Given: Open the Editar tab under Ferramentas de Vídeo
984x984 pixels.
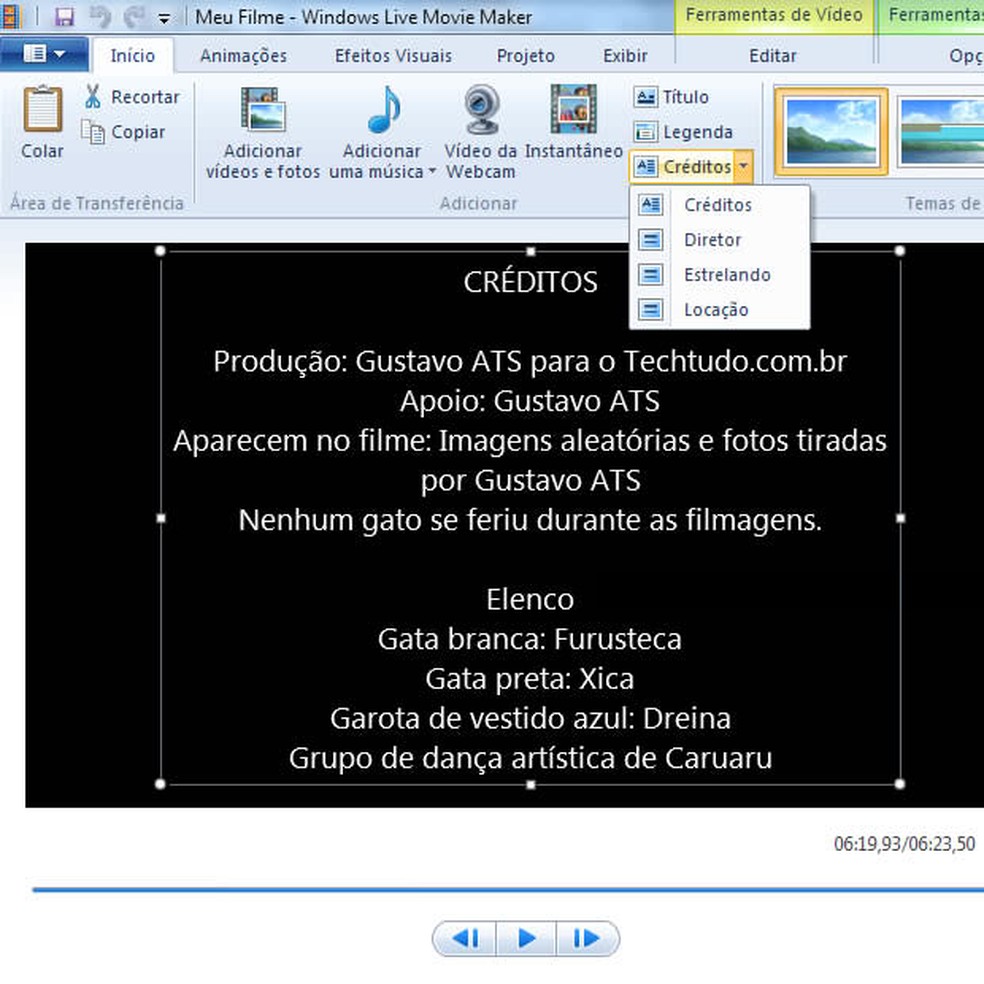Looking at the screenshot, I should [x=773, y=55].
